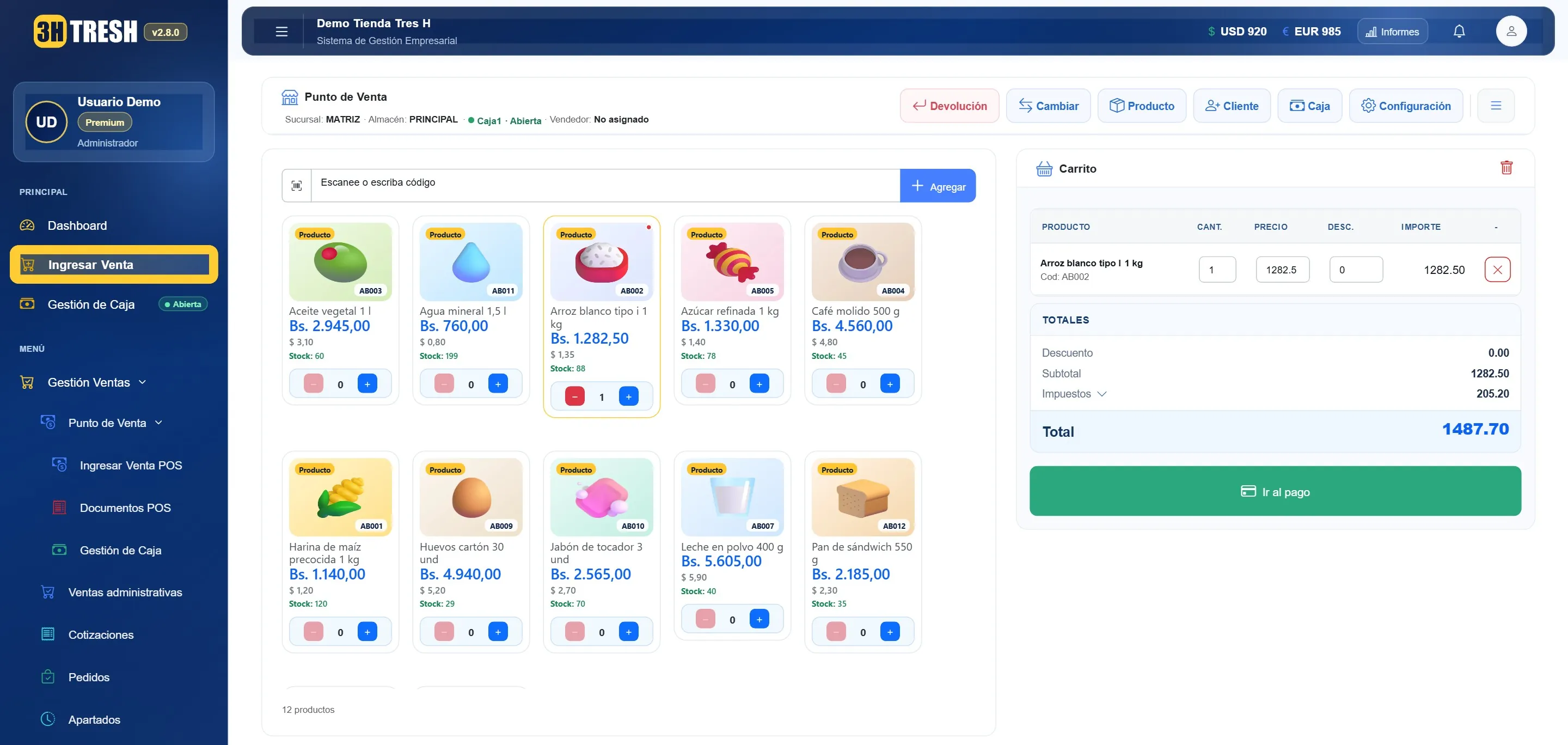Open Informes in the top bar
The image size is (1568, 745).
(1392, 32)
